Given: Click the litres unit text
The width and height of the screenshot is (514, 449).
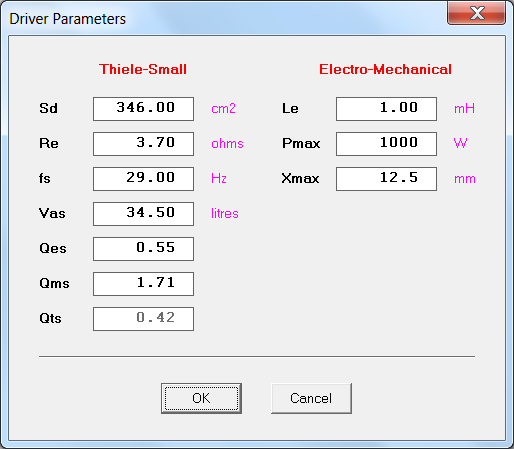Looking at the screenshot, I should [225, 213].
